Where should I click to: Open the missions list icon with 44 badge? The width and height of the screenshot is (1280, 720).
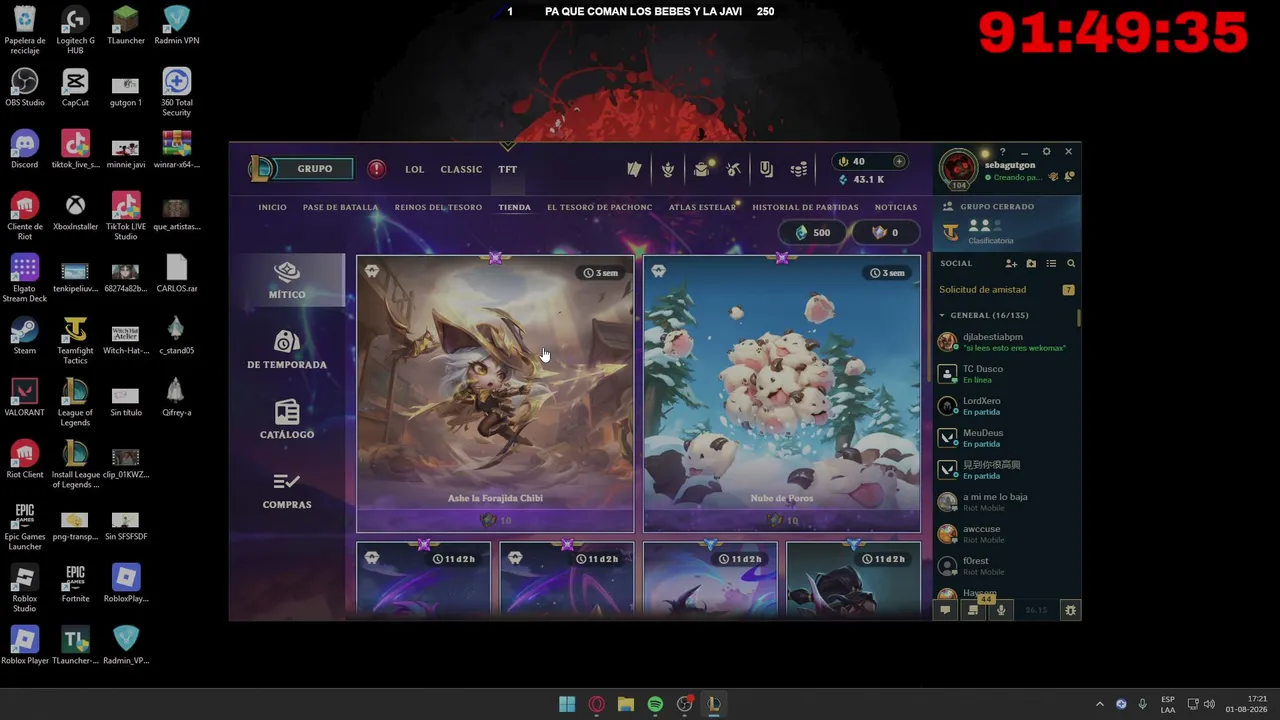tap(973, 610)
